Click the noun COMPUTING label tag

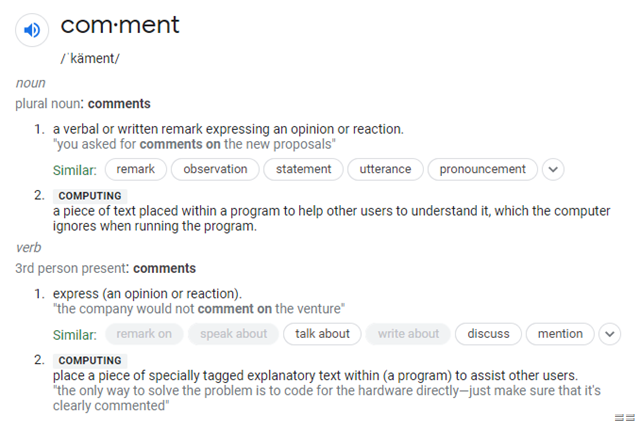click(90, 196)
